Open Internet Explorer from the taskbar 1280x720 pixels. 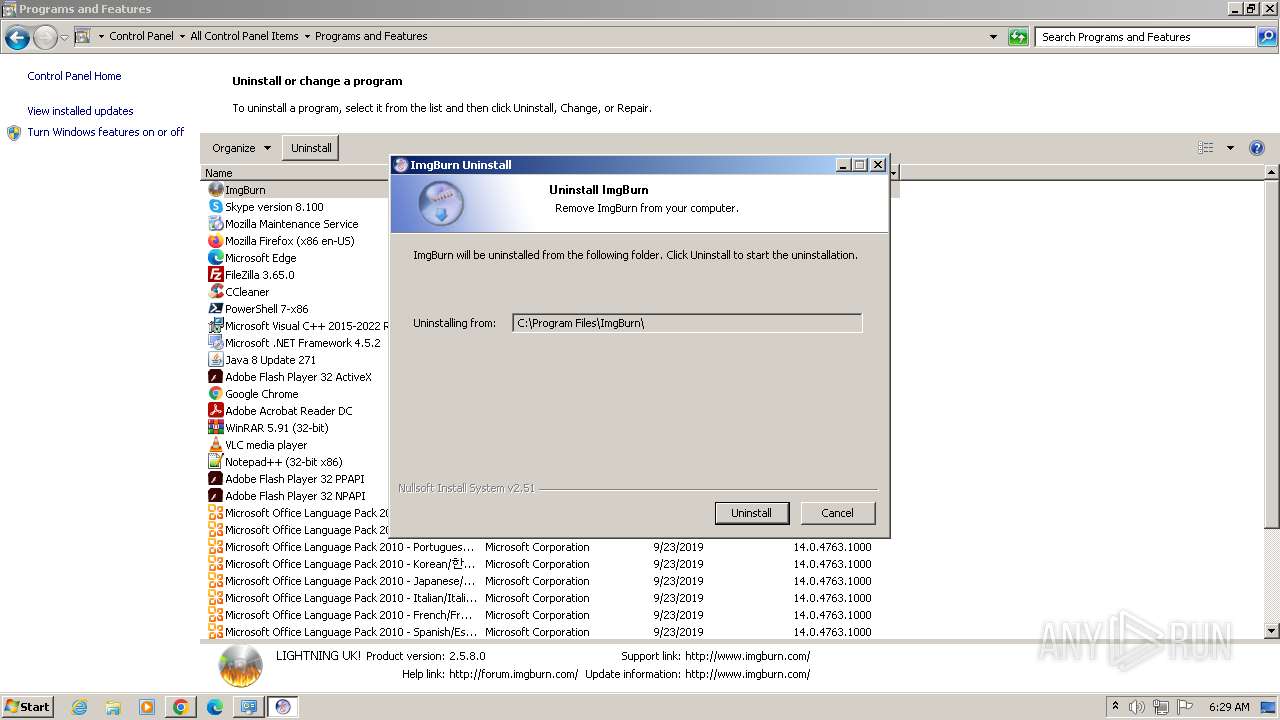click(79, 707)
